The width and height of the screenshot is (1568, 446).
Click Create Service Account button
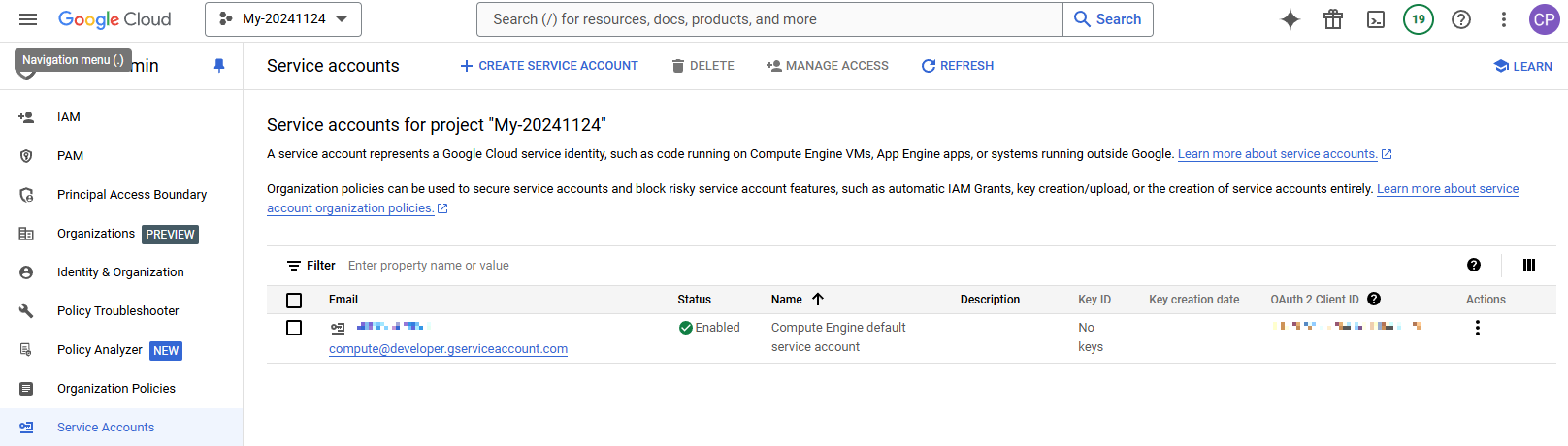[549, 66]
